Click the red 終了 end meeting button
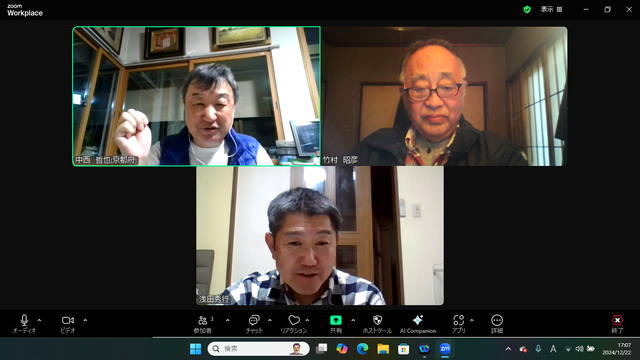This screenshot has height=360, width=640. point(617,324)
